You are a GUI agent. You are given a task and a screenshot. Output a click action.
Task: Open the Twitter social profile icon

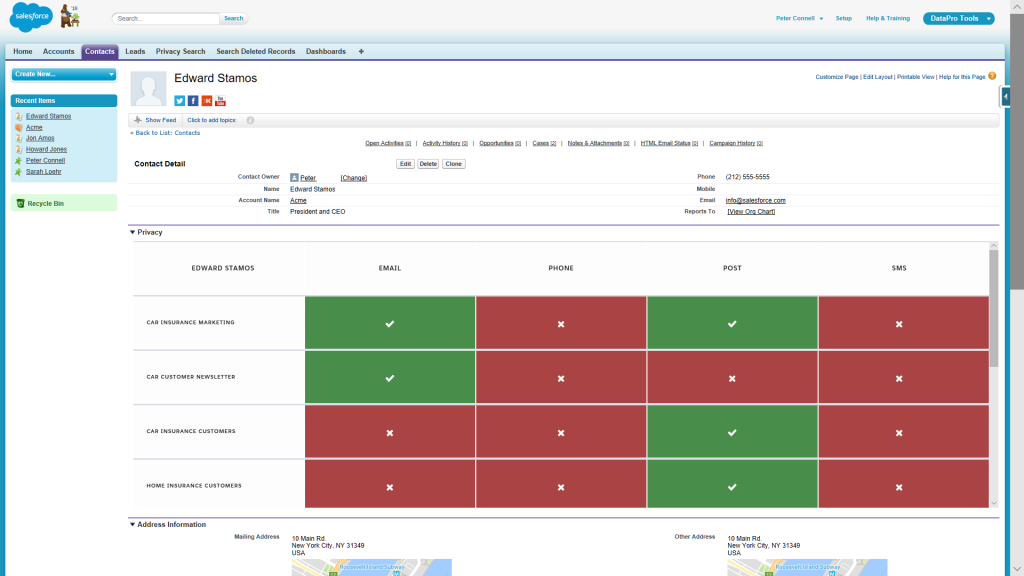180,100
